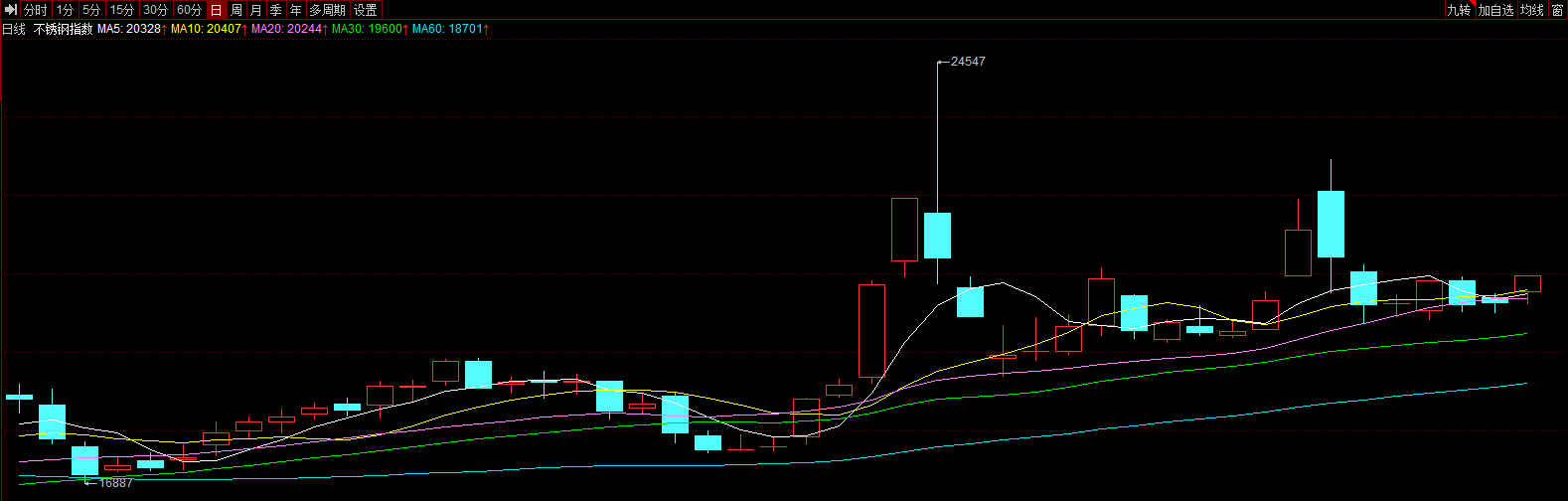Click the 不锈钢指数 index name
1568x501 pixels.
[x=63, y=29]
